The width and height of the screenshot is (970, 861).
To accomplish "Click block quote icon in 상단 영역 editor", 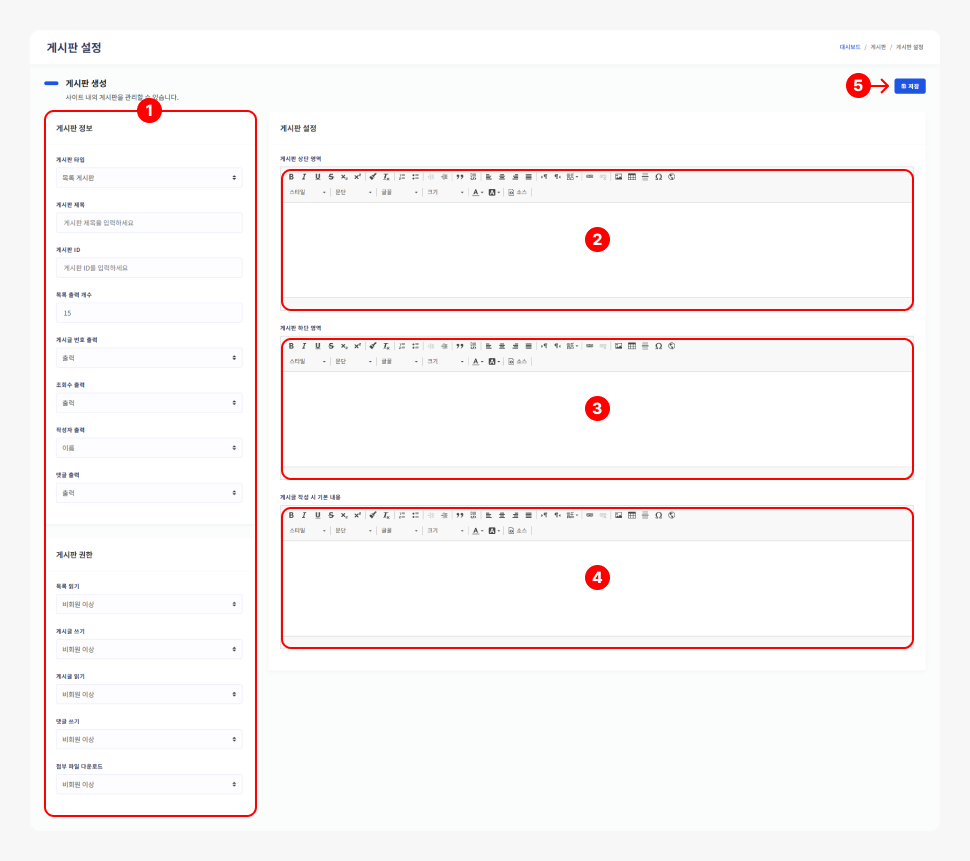I will click(460, 177).
